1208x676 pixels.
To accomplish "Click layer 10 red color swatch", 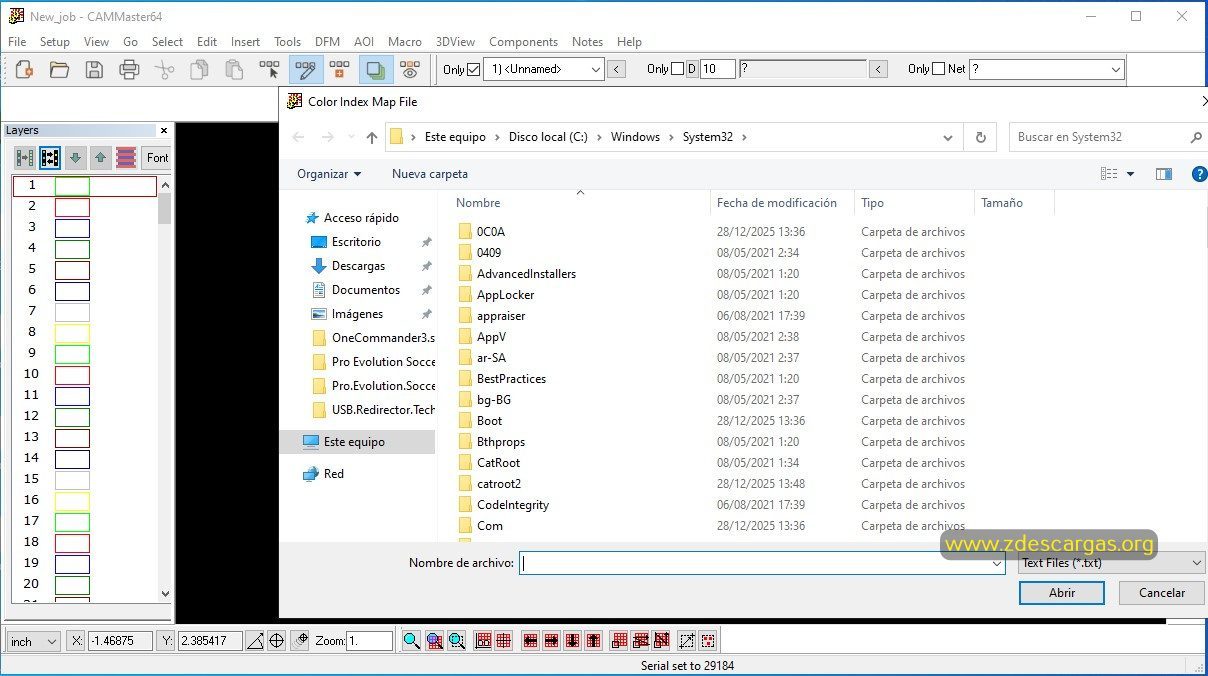I will pyautogui.click(x=72, y=375).
